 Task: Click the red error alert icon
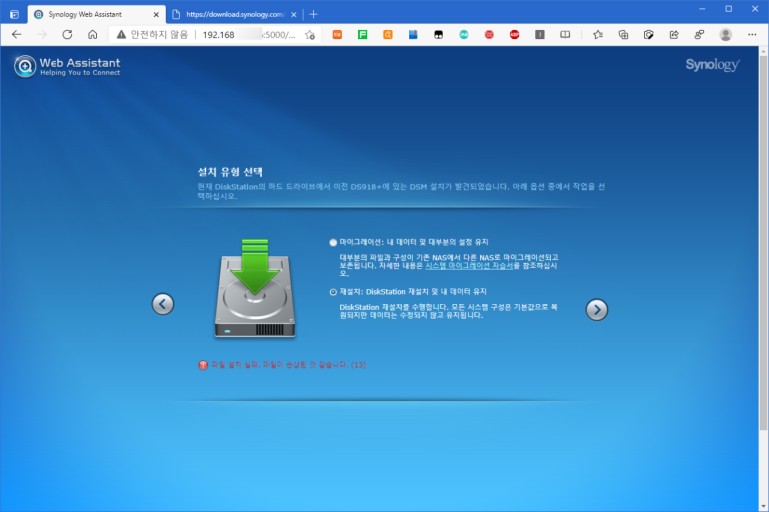[x=203, y=365]
